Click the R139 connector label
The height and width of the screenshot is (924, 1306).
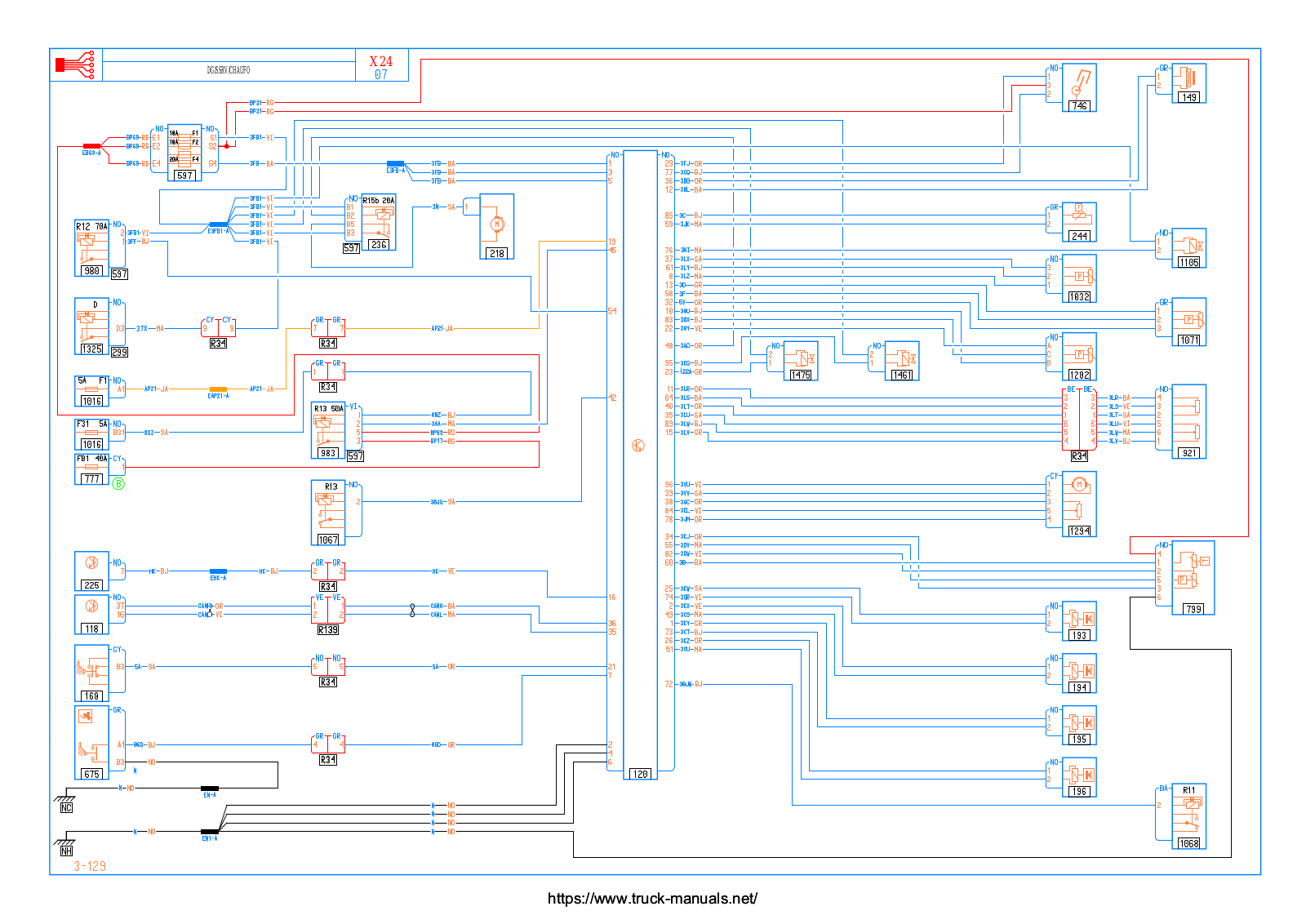(x=328, y=630)
